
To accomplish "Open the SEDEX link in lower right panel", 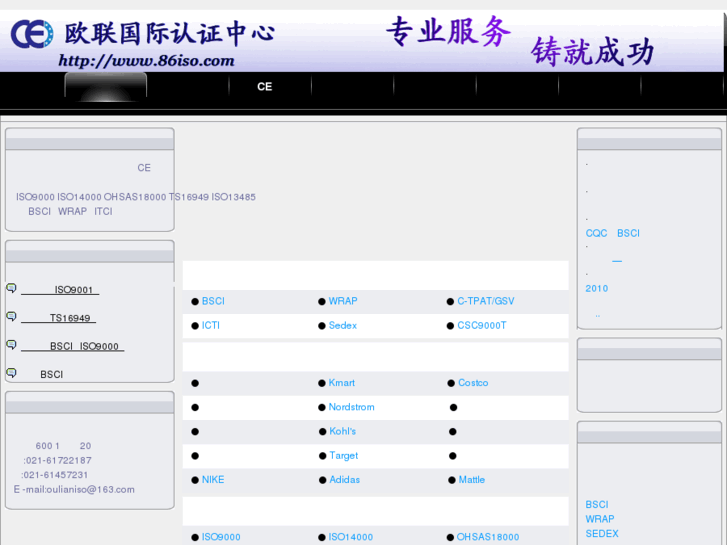I will (602, 533).
